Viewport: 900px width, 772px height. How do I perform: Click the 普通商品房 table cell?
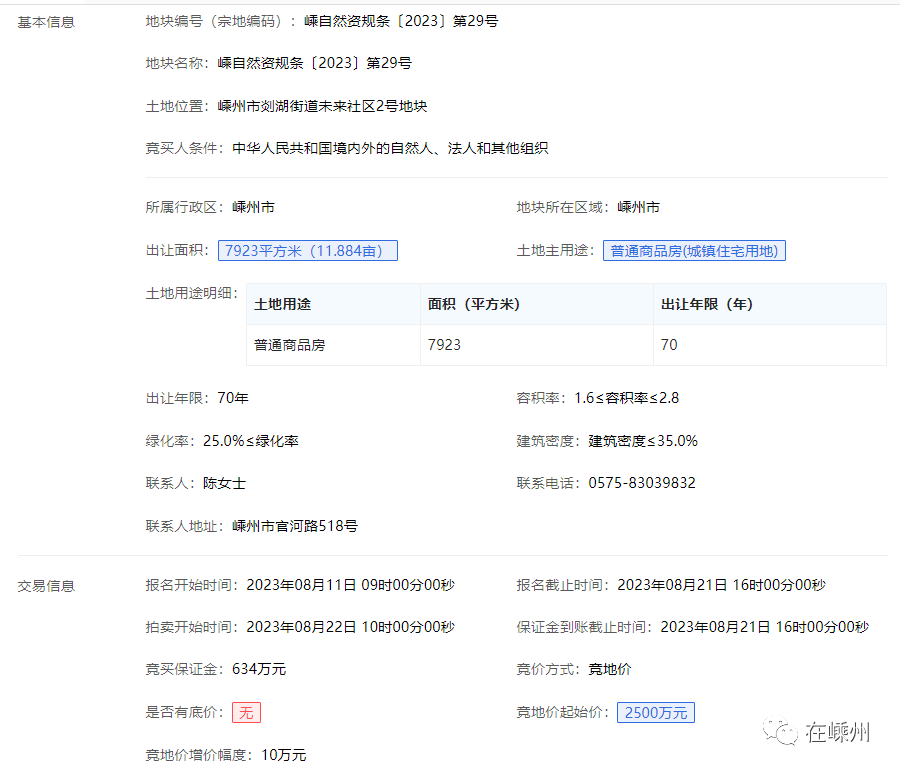click(290, 345)
